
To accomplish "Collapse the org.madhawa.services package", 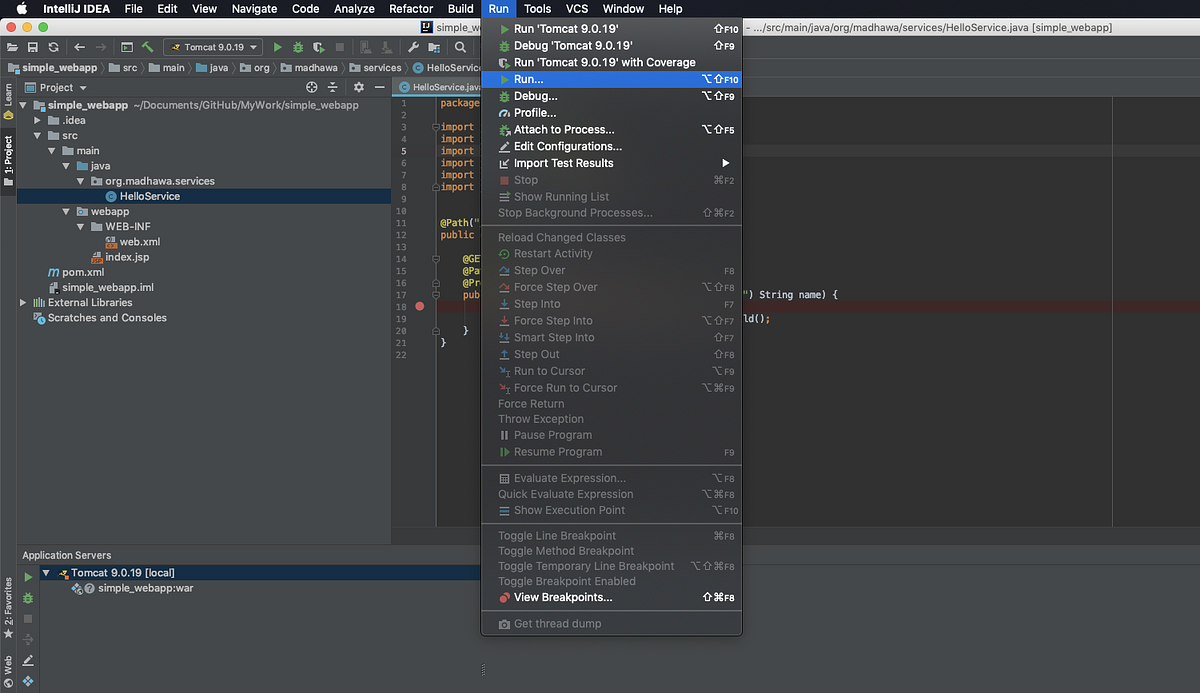I will coord(80,181).
